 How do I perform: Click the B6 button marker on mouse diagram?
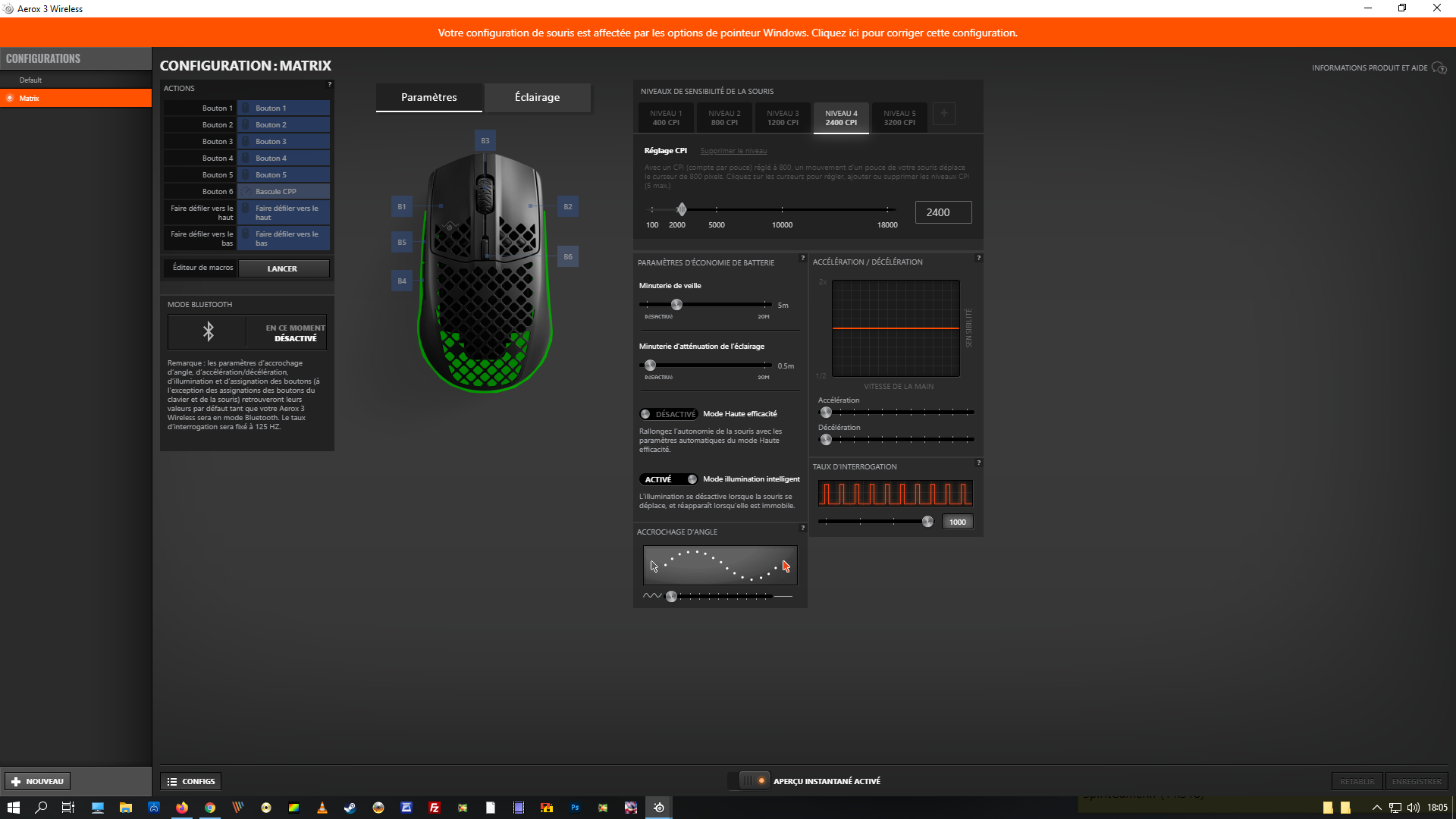(x=568, y=256)
